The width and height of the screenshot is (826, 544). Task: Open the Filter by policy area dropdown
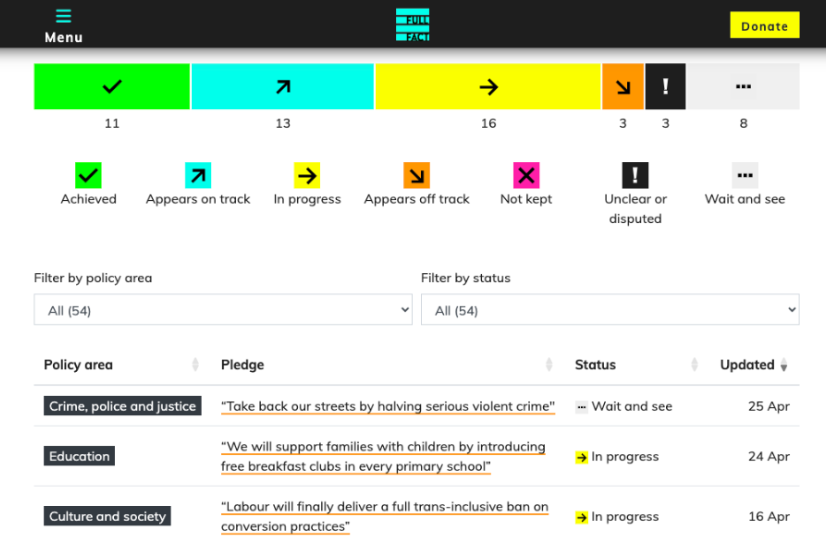[x=223, y=310]
